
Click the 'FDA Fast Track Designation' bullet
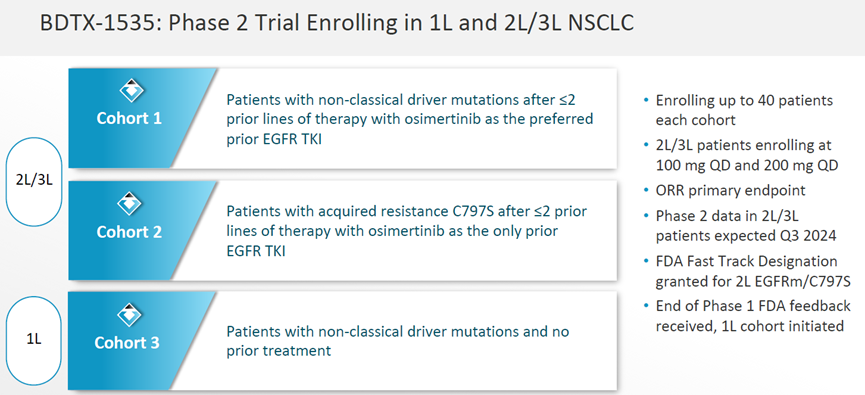pos(752,270)
